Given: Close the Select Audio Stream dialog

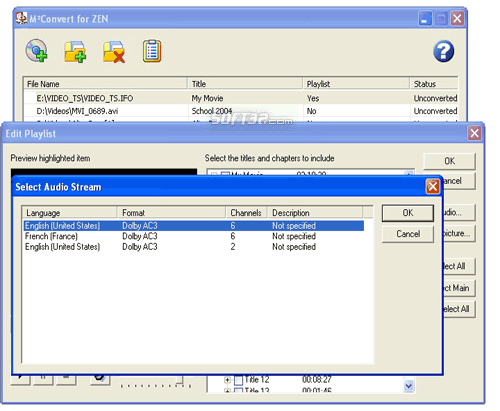Looking at the screenshot, I should point(433,186).
